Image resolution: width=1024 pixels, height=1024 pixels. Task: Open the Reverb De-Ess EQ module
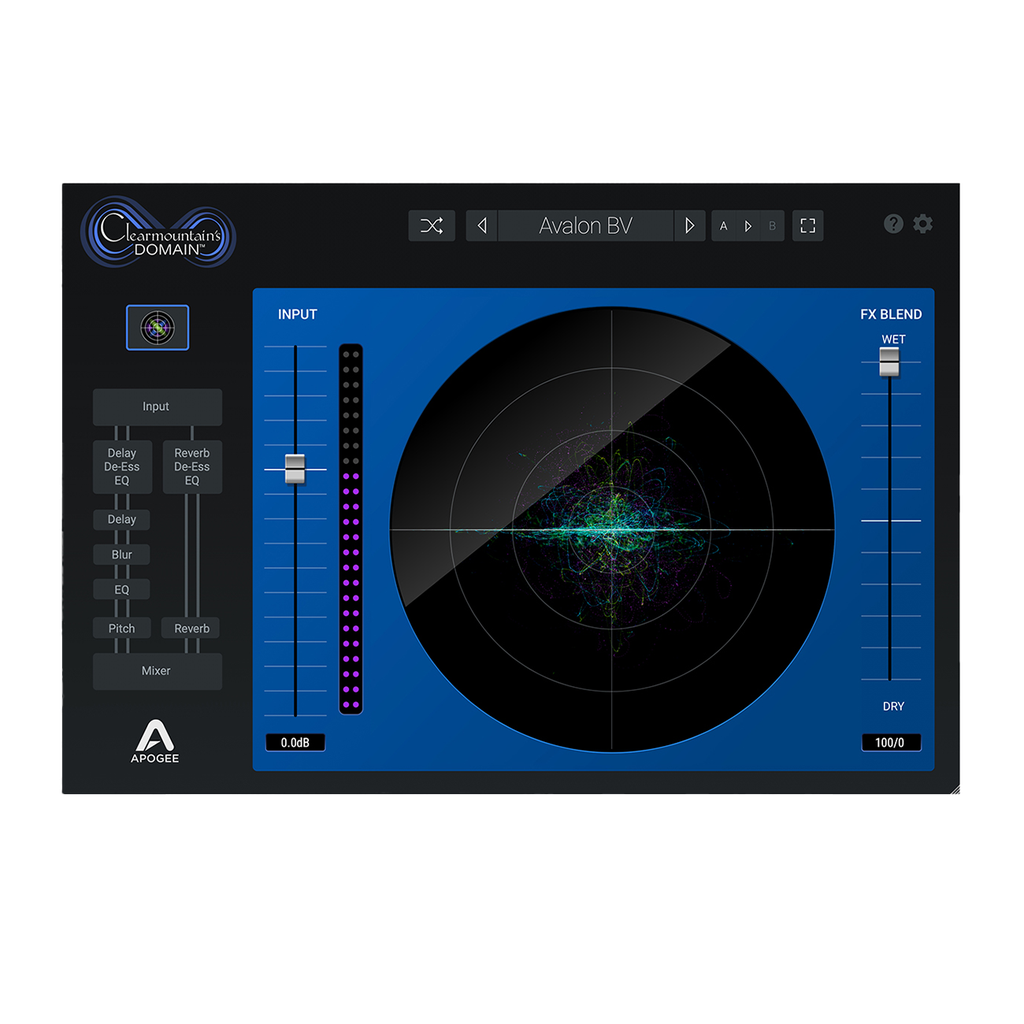tap(192, 467)
